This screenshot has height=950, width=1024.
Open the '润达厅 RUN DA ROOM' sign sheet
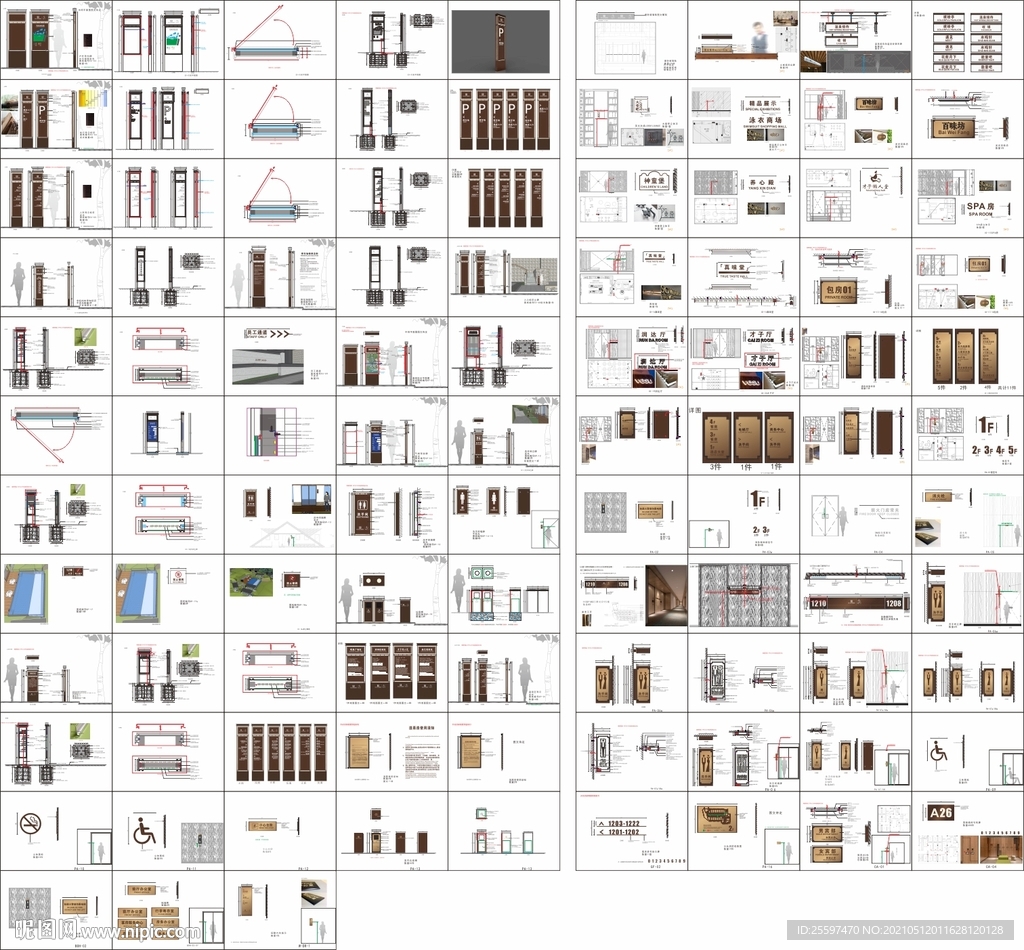point(632,356)
